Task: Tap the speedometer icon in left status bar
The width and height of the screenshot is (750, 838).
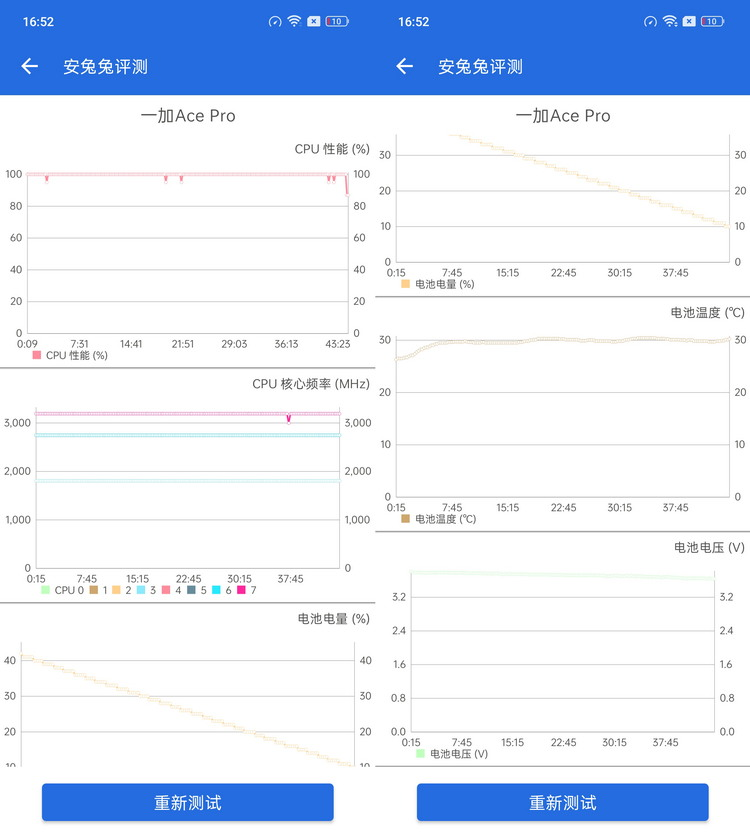Action: [275, 21]
